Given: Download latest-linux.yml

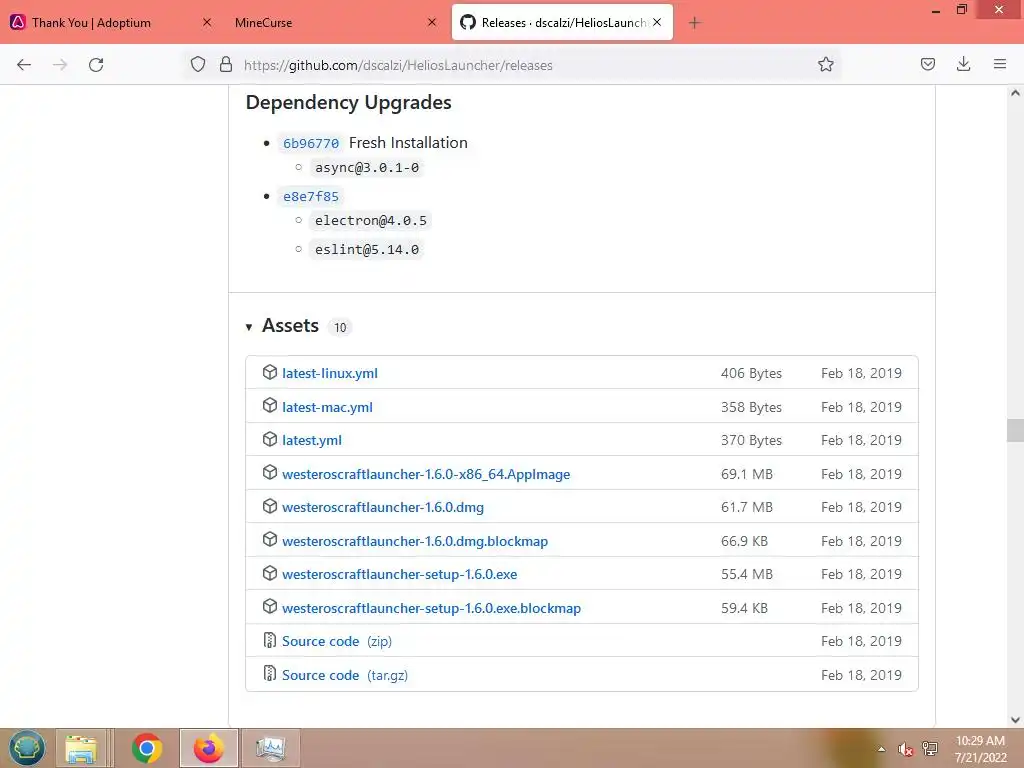Looking at the screenshot, I should 330,374.
